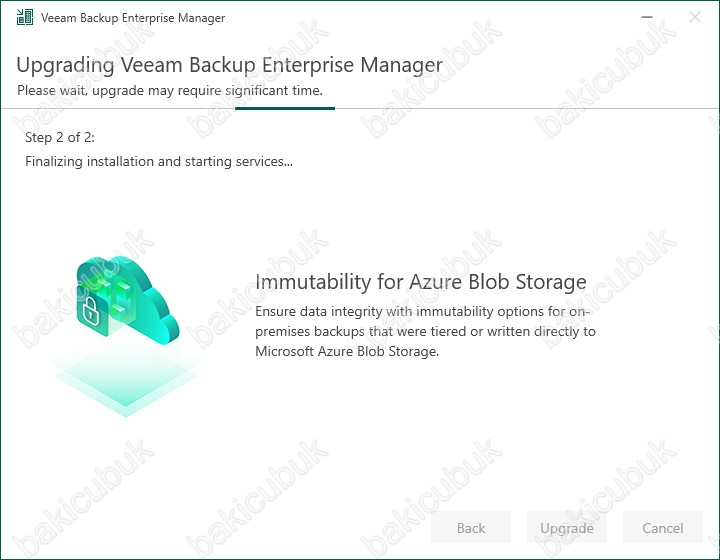
Task: Click the Cancel button
Action: (x=663, y=528)
